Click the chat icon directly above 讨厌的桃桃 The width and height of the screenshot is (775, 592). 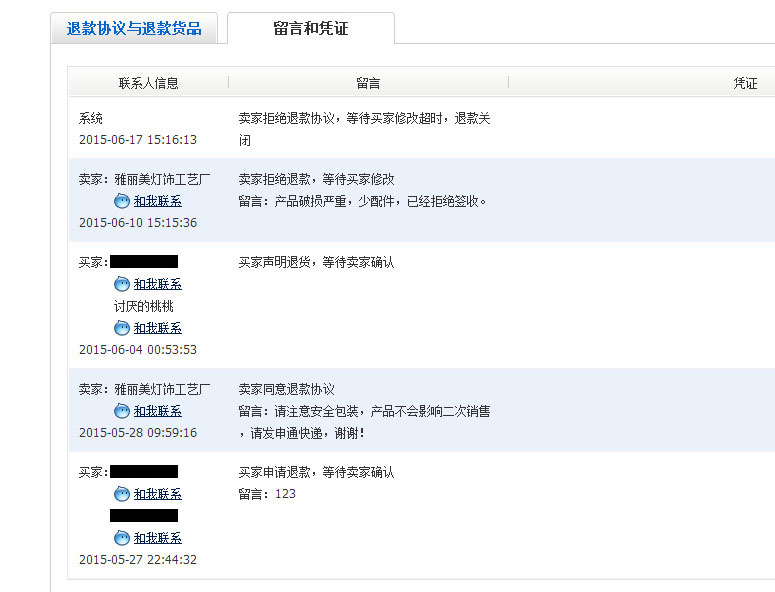click(x=122, y=284)
